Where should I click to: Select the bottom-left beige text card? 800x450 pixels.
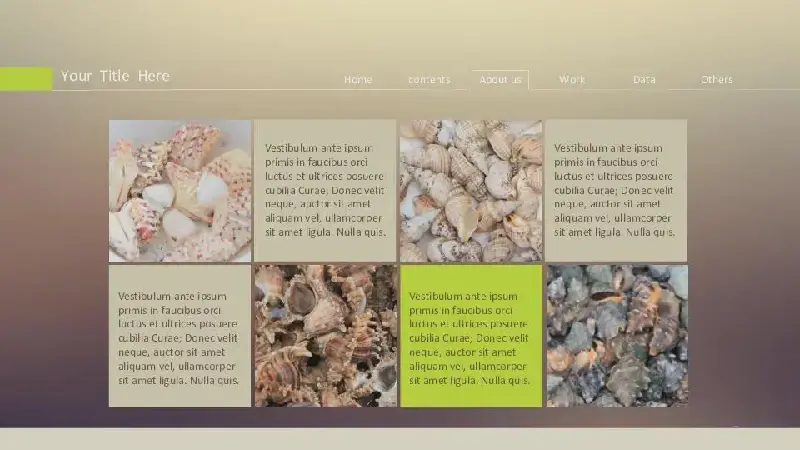coord(180,336)
